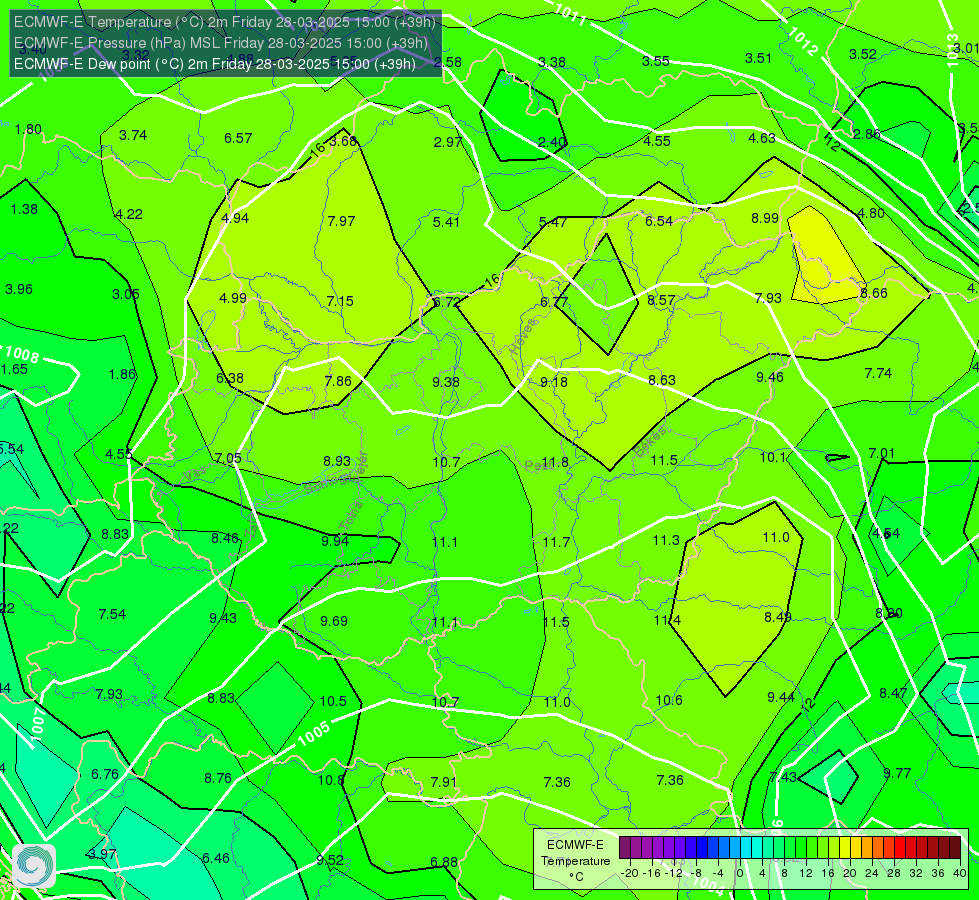Viewport: 979px width, 900px height.
Task: Click the dew point value 8.46
Action: 225,538
